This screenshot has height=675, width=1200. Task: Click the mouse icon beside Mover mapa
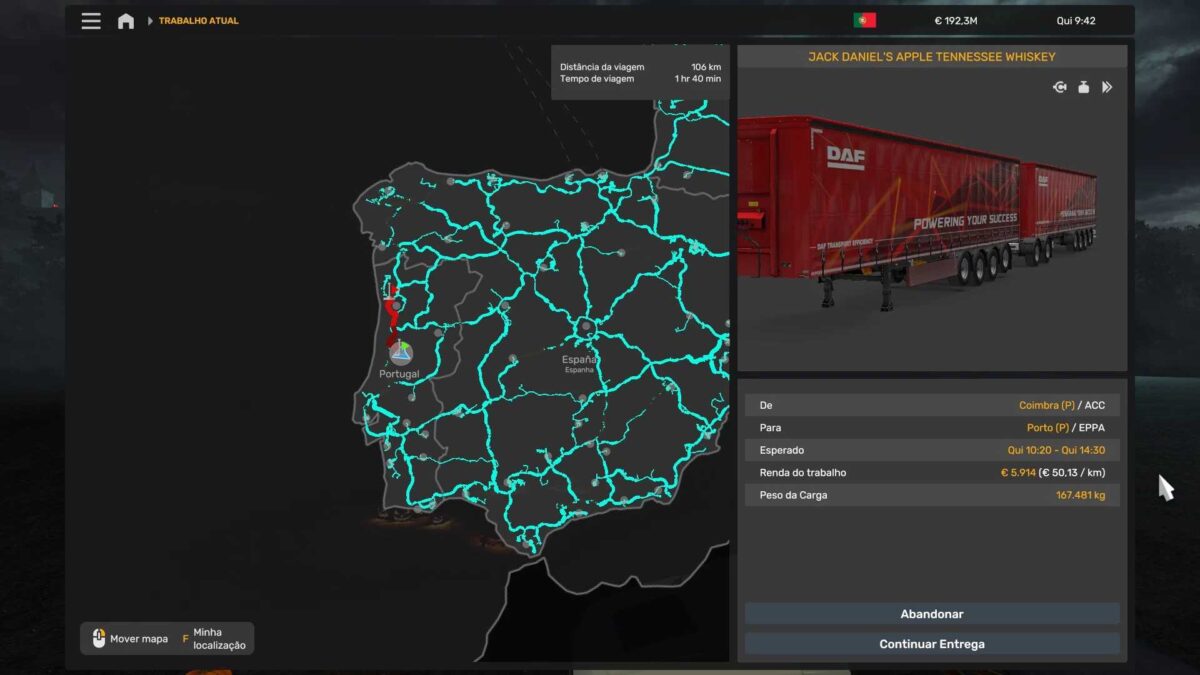98,639
